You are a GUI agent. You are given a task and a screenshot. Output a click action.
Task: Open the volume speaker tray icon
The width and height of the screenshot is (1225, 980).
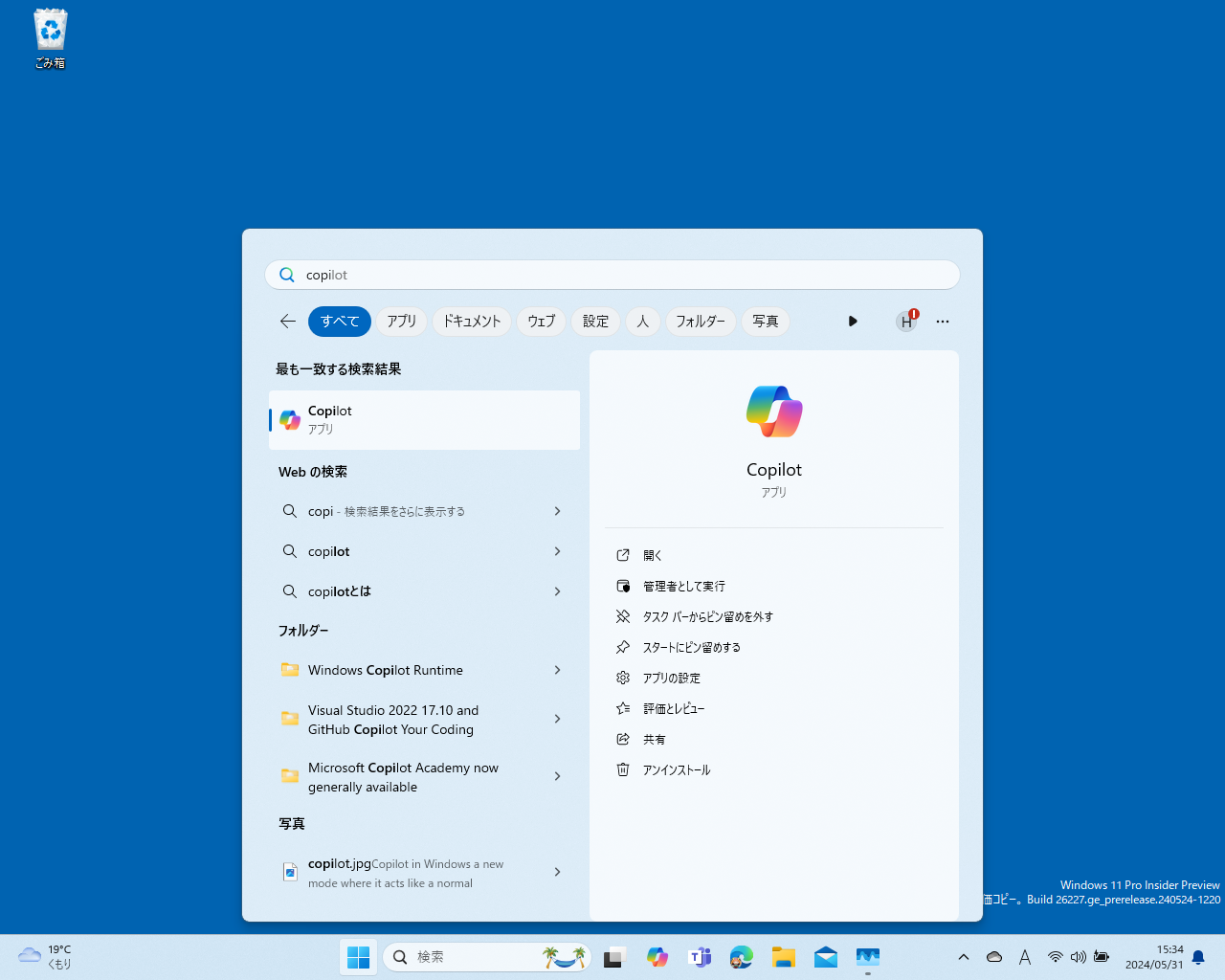click(x=1079, y=957)
